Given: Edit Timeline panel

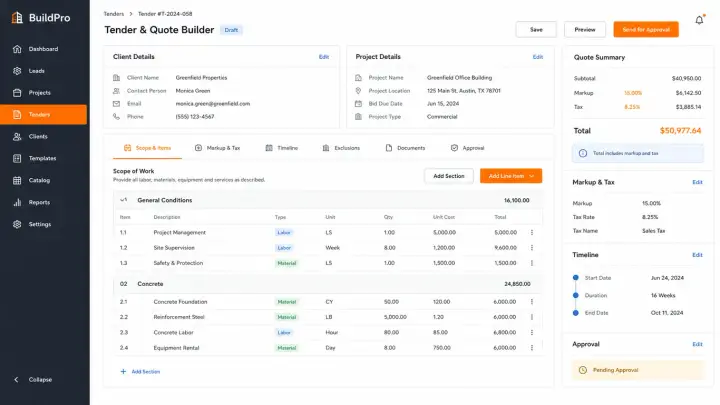Looking at the screenshot, I should coord(697,255).
